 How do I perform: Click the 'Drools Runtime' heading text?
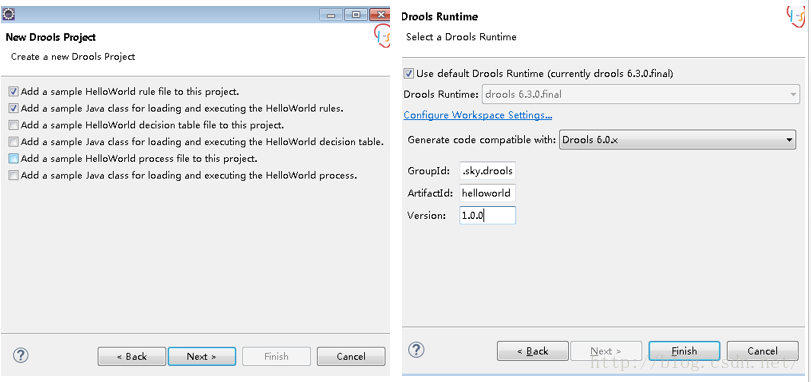(440, 17)
